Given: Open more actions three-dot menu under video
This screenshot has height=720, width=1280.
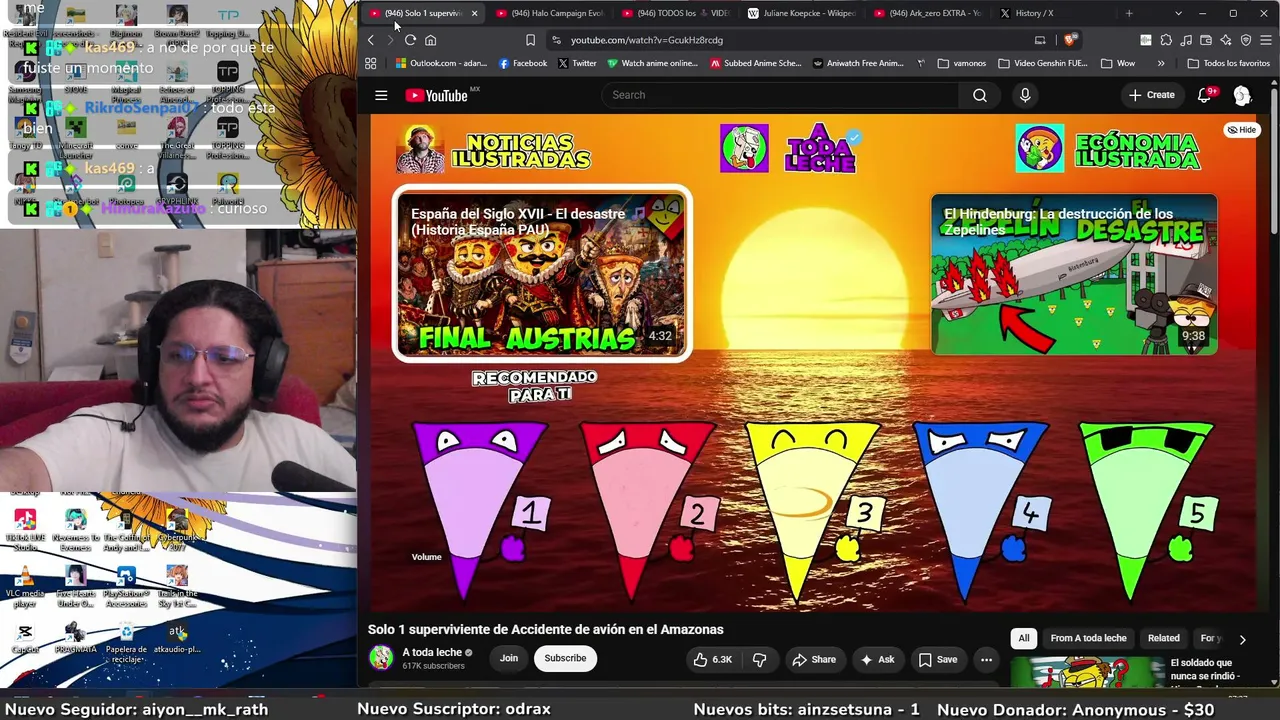Looking at the screenshot, I should (986, 659).
